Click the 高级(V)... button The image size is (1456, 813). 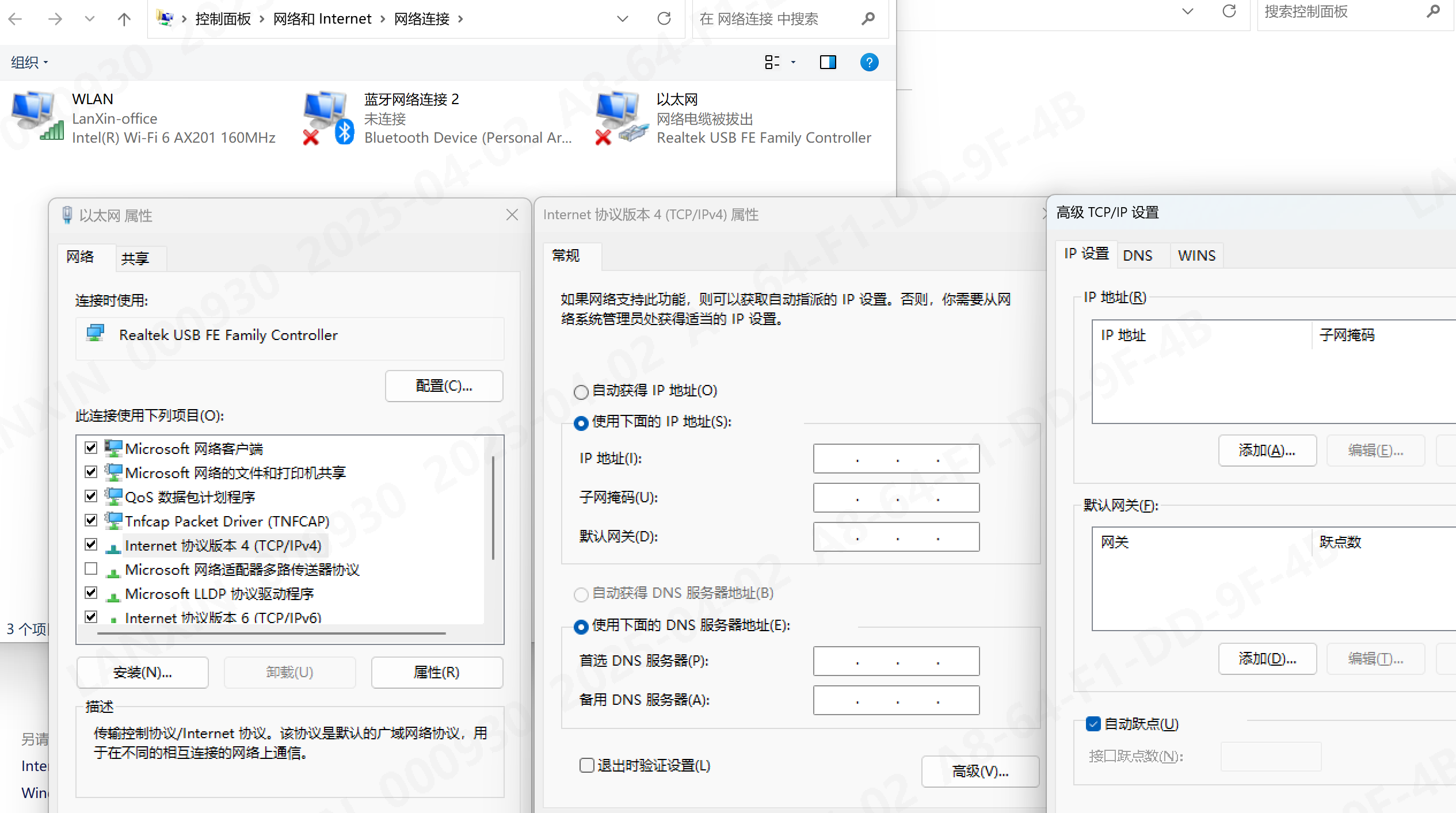pyautogui.click(x=980, y=772)
